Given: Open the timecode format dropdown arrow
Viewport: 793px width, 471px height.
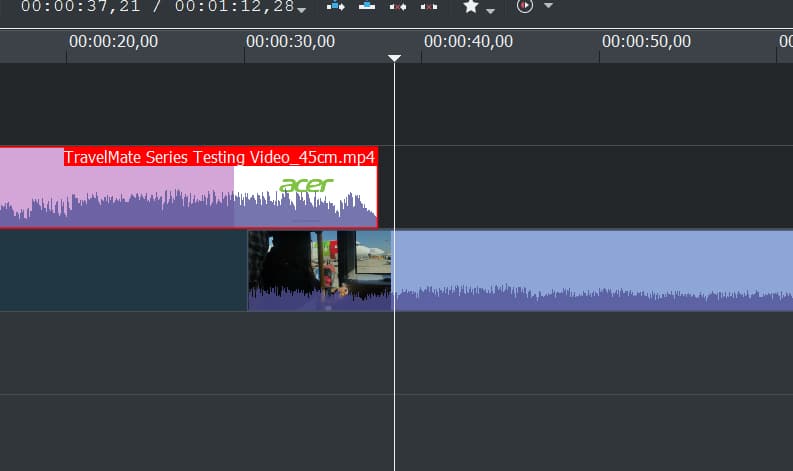Looking at the screenshot, I should 302,10.
